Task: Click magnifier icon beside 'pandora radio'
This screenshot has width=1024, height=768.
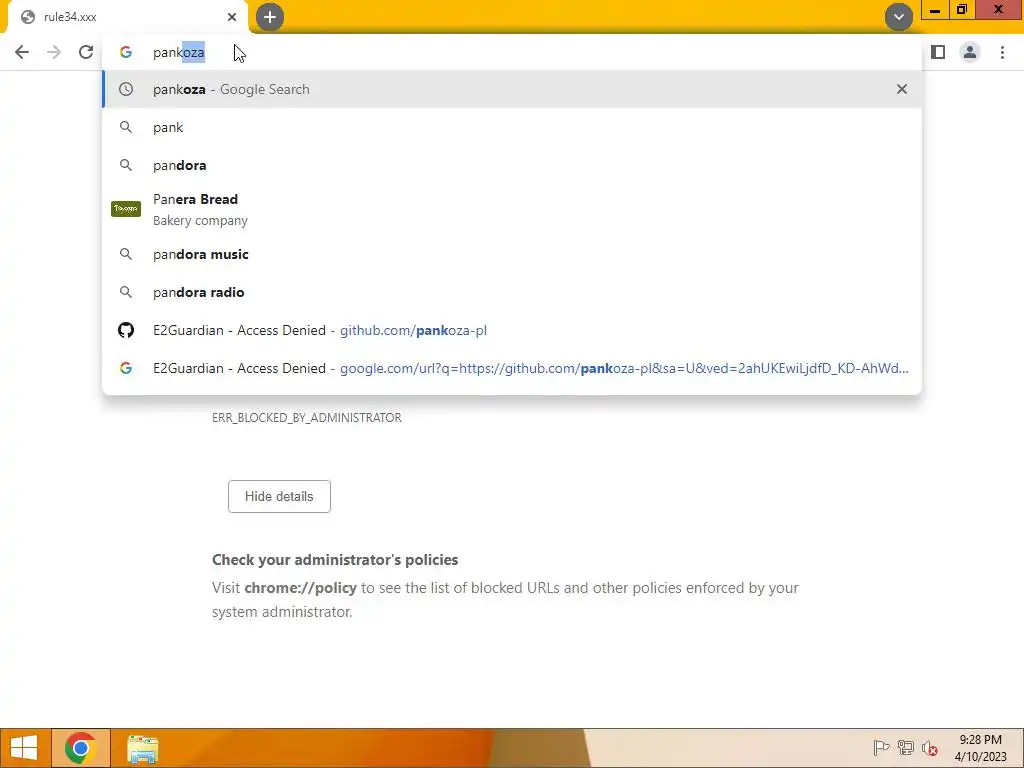Action: [x=126, y=292]
